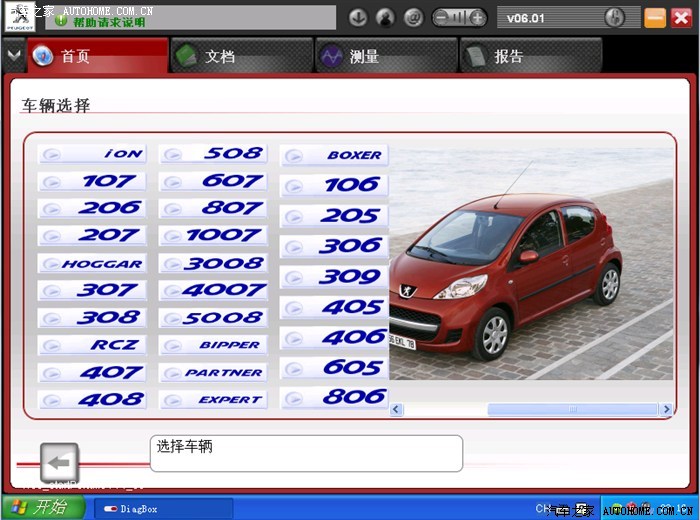Viewport: 700px width, 520px height.
Task: Select the Peugeot 508 vehicle
Action: point(213,154)
